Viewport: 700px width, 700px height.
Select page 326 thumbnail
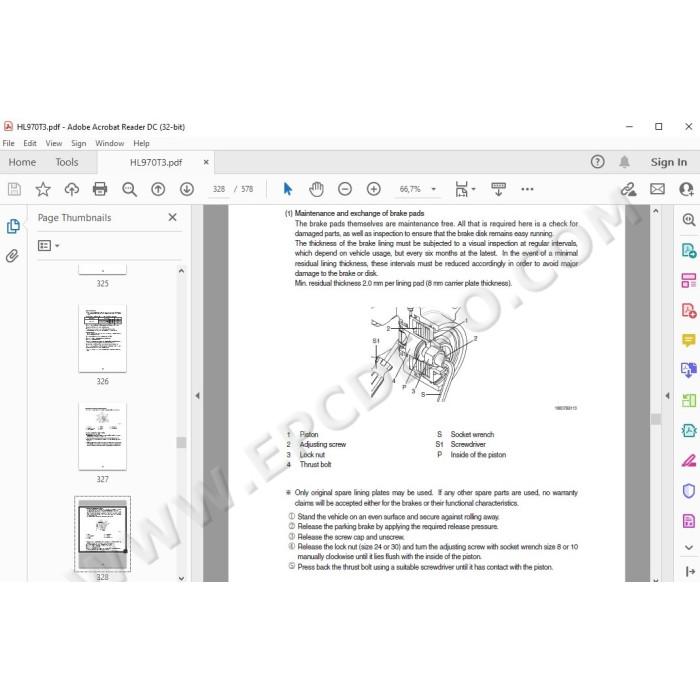point(103,338)
